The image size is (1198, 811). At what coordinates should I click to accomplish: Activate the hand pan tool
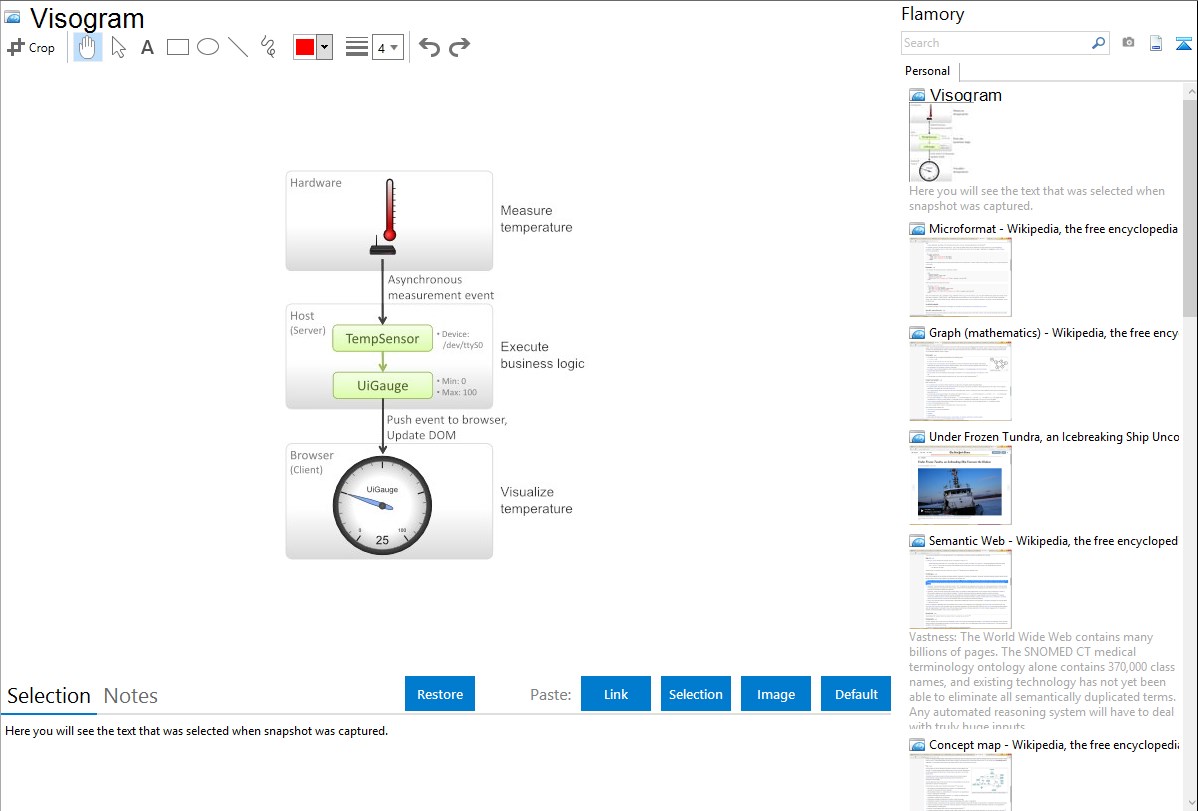[x=87, y=47]
